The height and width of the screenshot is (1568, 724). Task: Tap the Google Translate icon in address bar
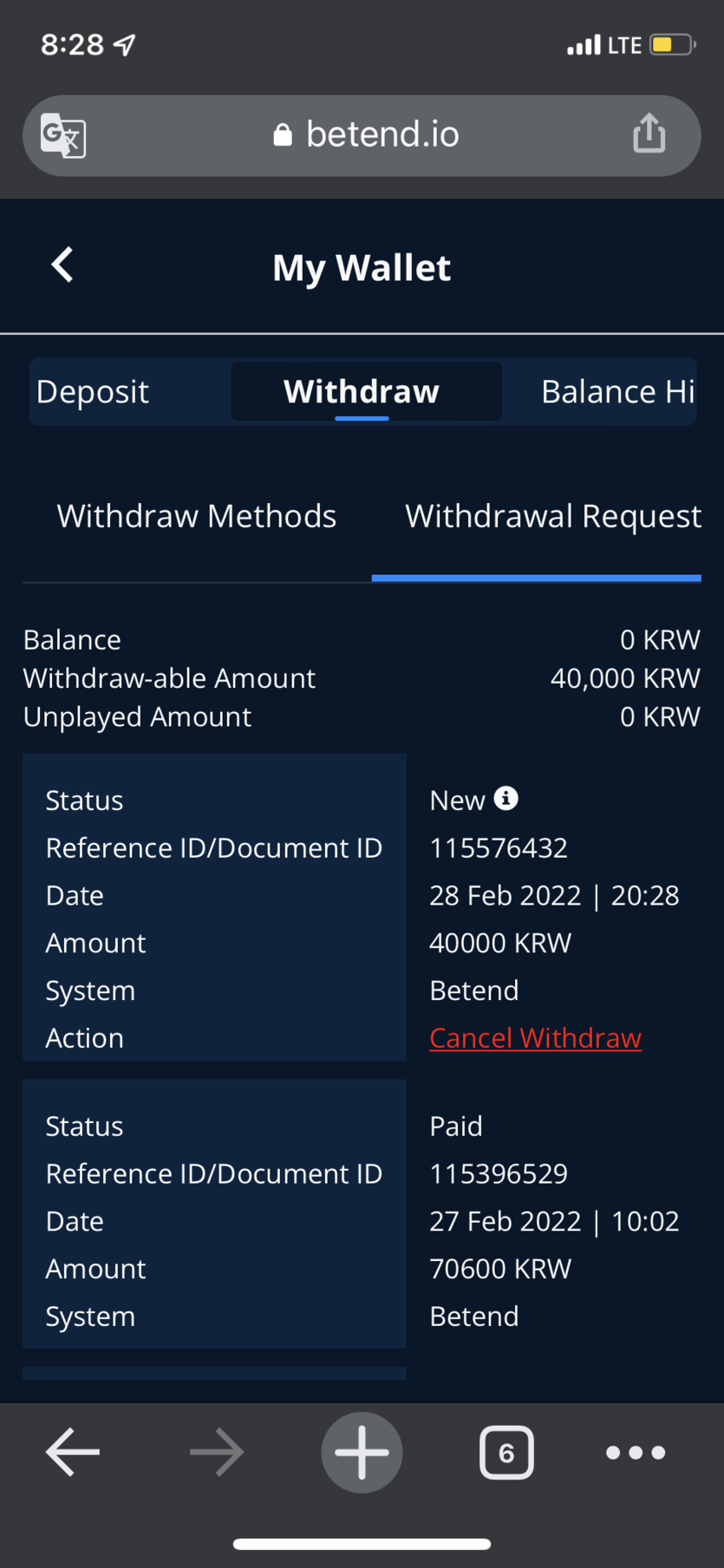[x=63, y=135]
